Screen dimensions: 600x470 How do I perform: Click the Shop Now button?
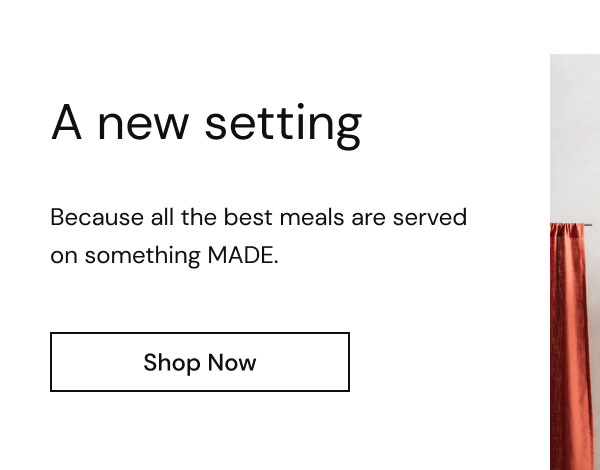[200, 362]
